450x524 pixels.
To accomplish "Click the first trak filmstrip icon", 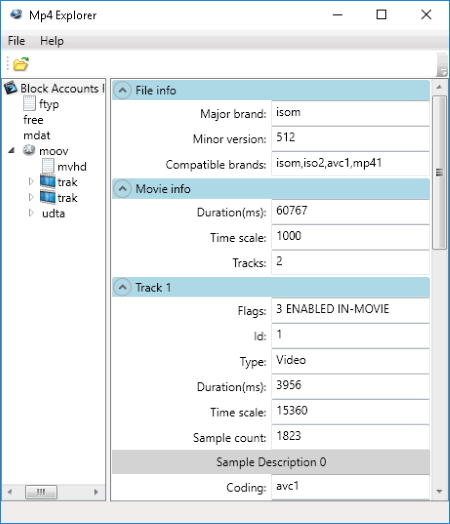I will [47, 181].
